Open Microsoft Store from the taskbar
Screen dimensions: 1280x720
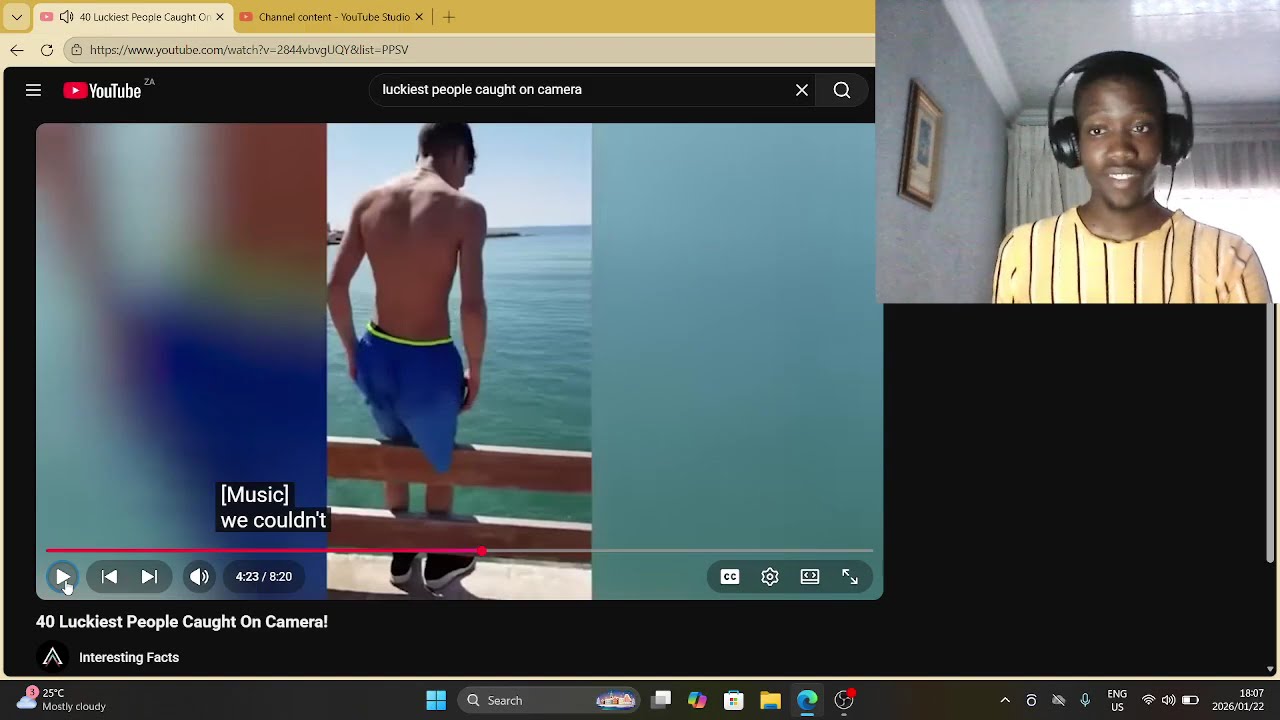tap(734, 700)
